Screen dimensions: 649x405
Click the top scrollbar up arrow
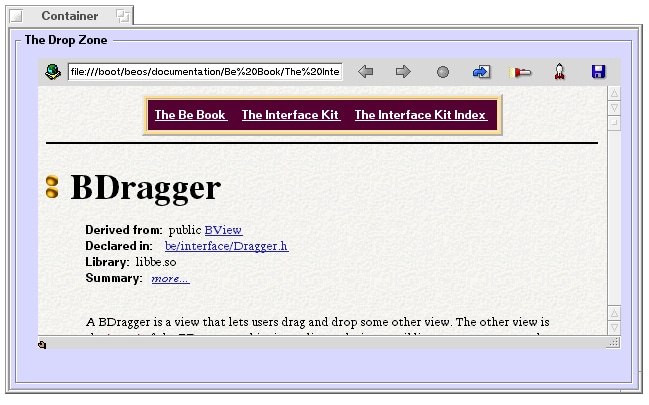click(x=614, y=93)
